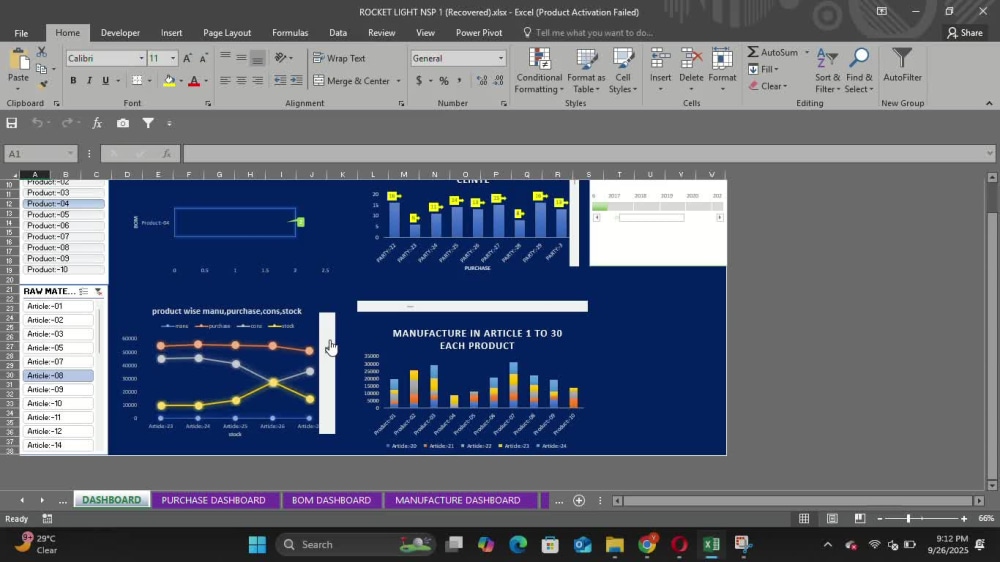Open Conditional Formatting dropdown
This screenshot has width=1000, height=562.
(539, 71)
